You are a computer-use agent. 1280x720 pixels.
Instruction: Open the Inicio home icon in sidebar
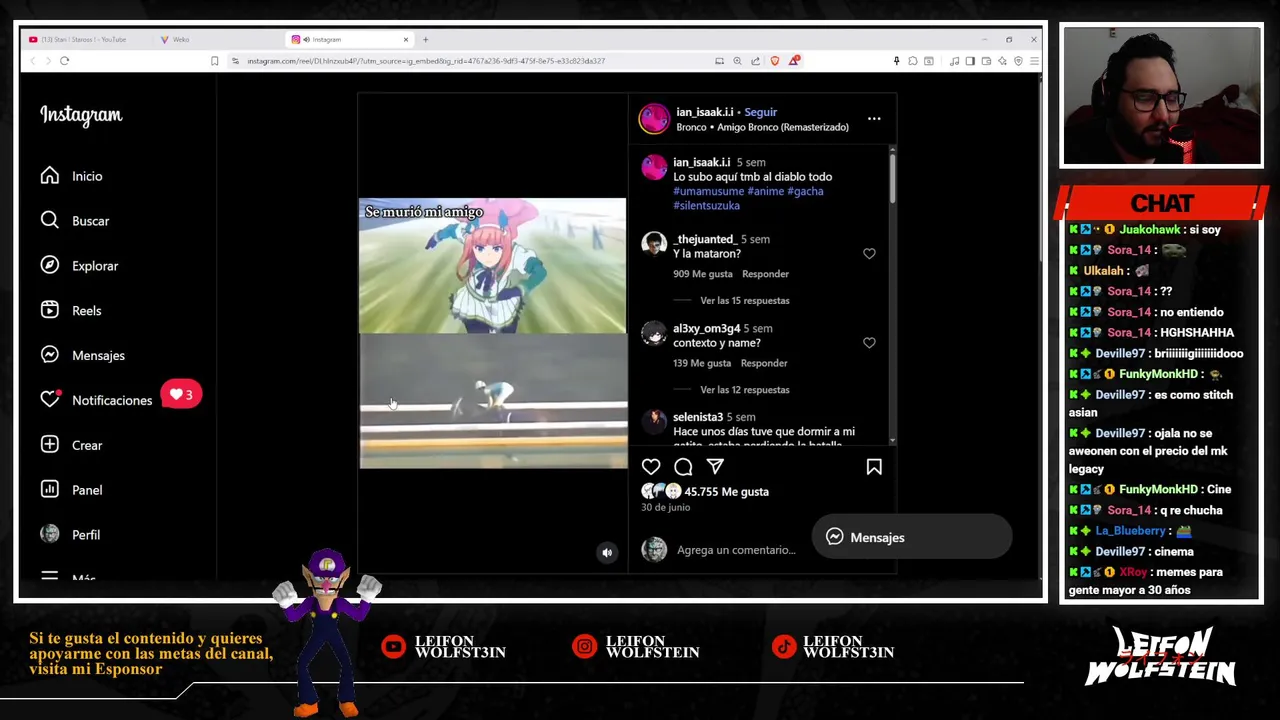point(50,176)
